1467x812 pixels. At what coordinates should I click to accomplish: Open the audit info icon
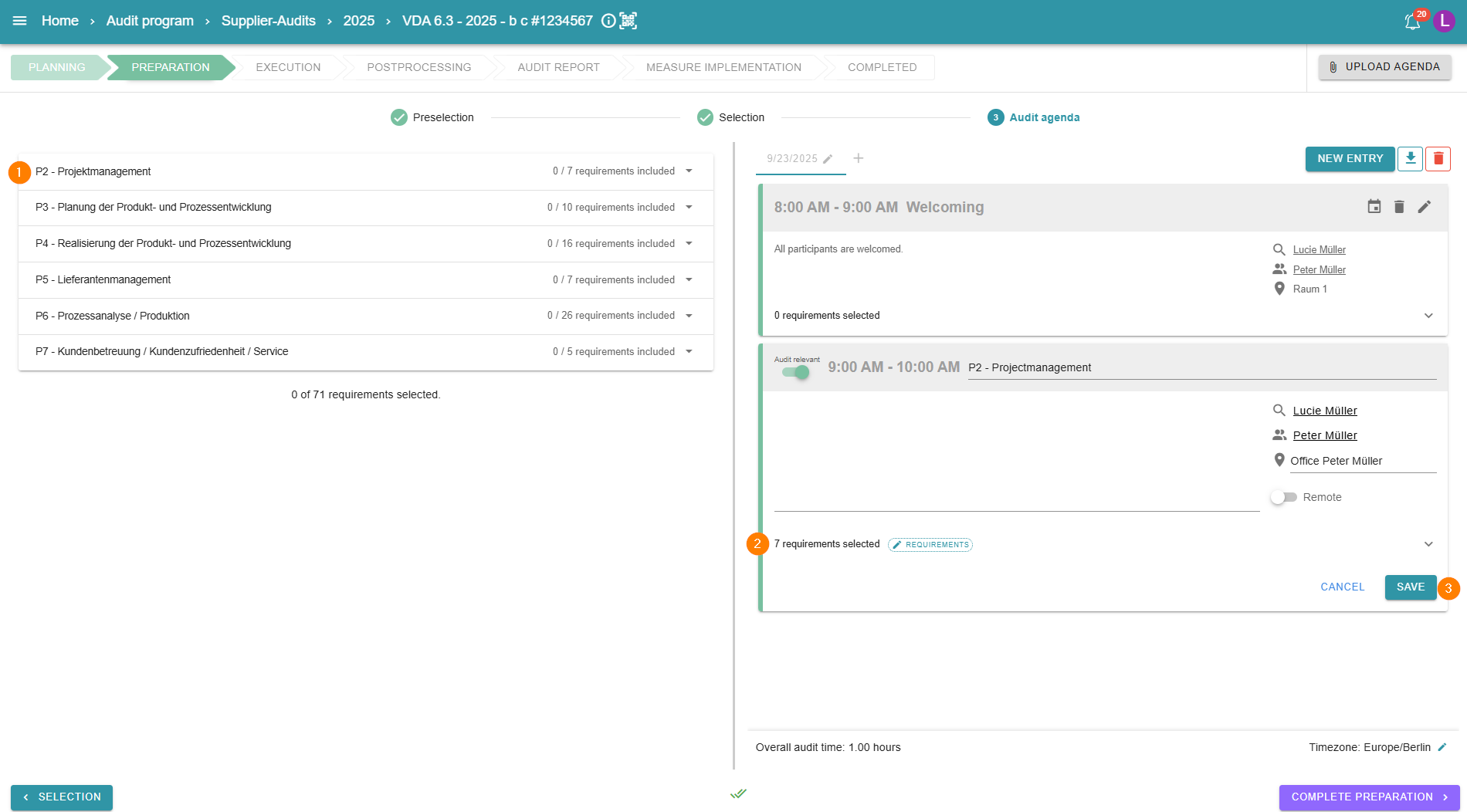608,21
